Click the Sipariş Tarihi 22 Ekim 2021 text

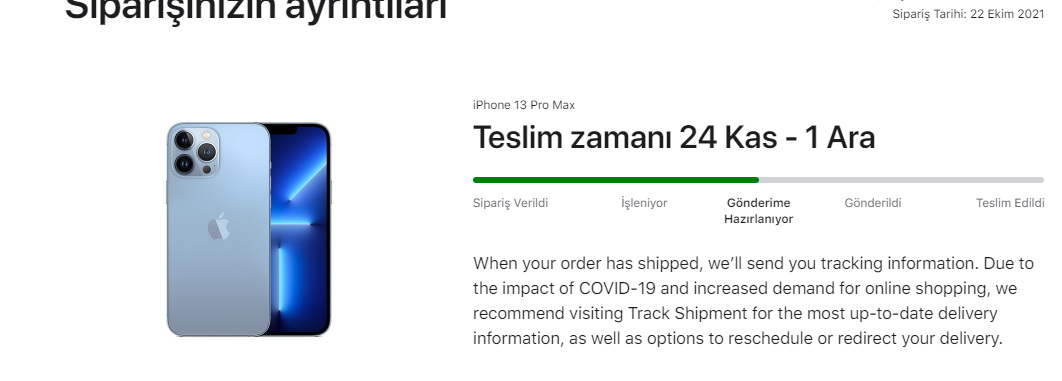coord(969,14)
